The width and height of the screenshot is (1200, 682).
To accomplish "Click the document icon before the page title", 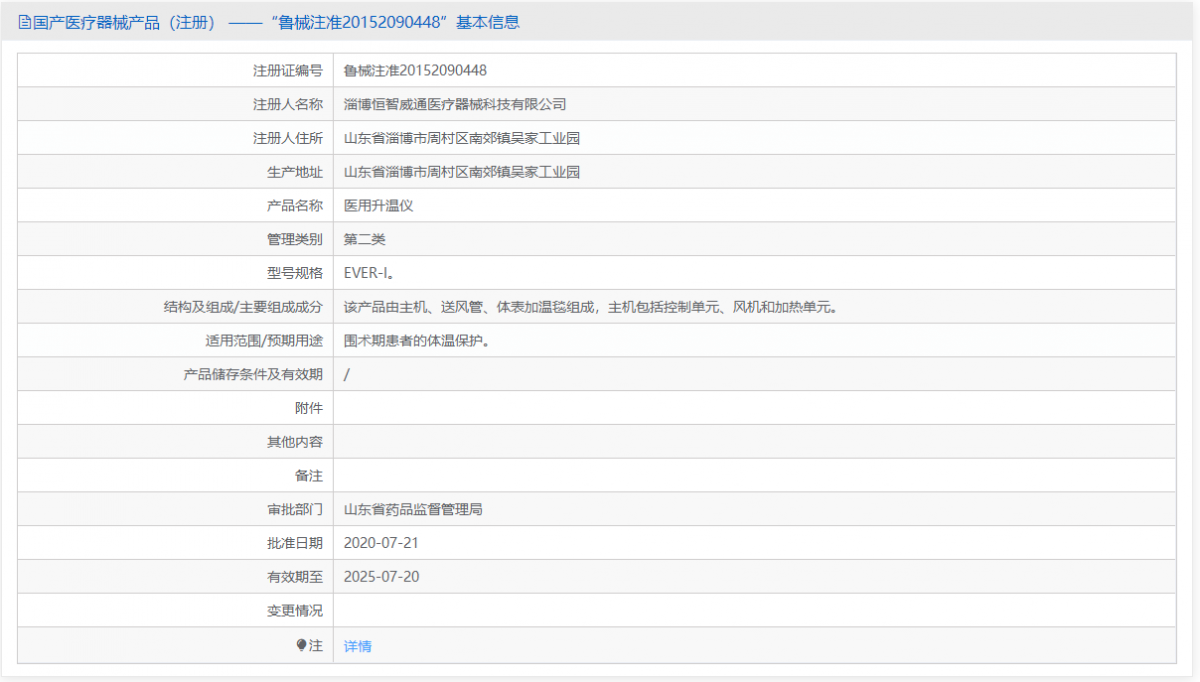I will tap(22, 21).
